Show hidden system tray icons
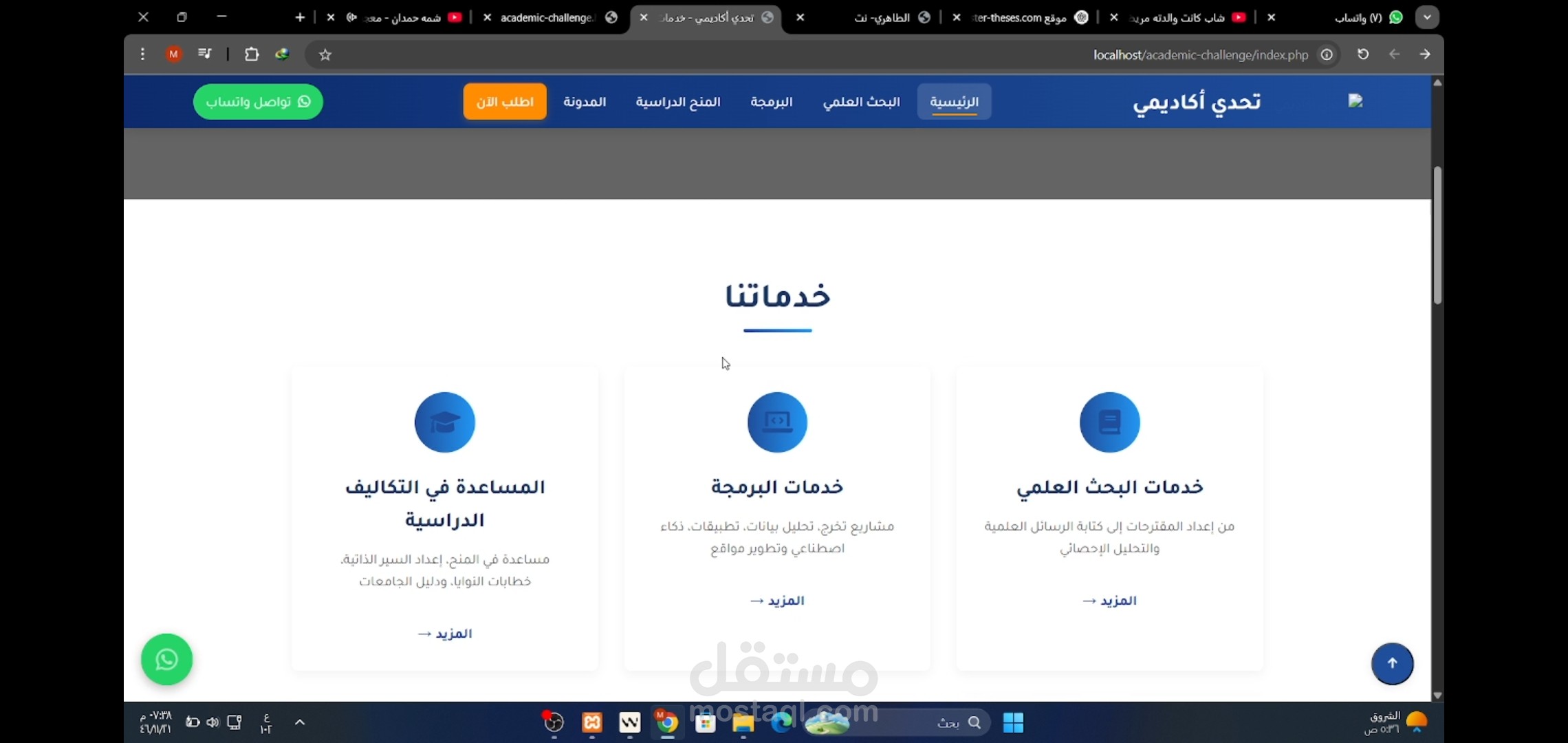This screenshot has width=1568, height=743. point(299,722)
